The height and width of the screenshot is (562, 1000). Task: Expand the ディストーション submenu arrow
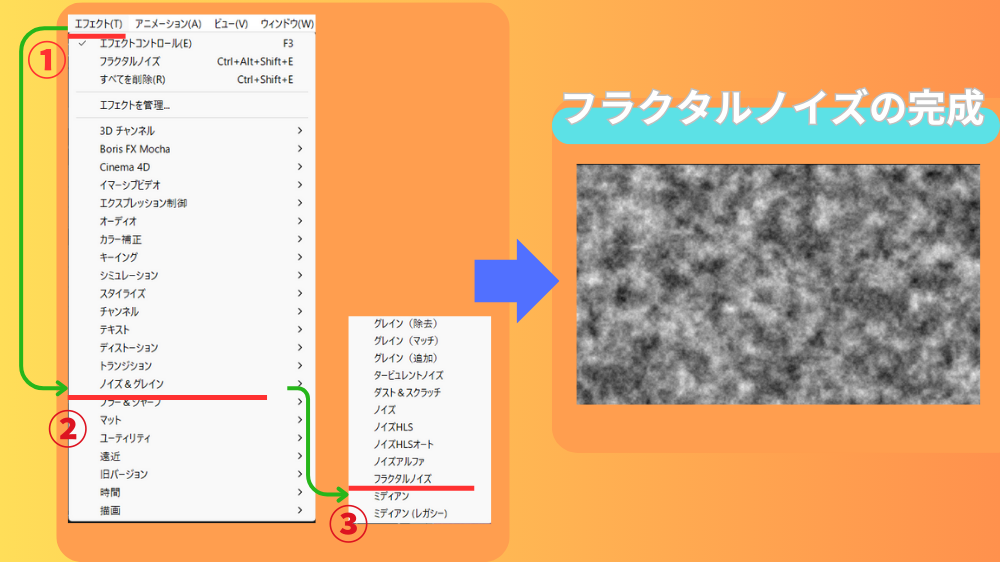click(x=299, y=348)
